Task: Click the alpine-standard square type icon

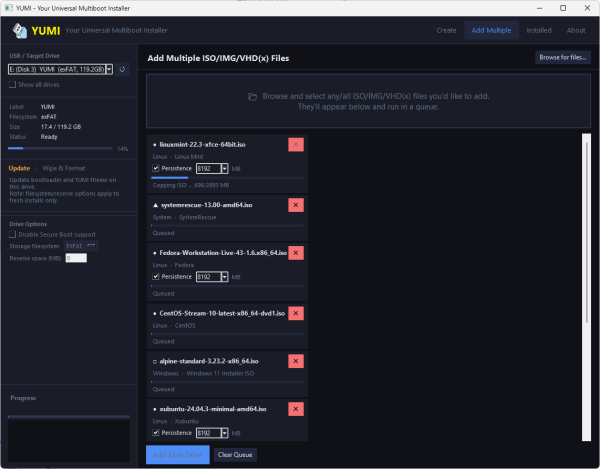Action: point(155,362)
